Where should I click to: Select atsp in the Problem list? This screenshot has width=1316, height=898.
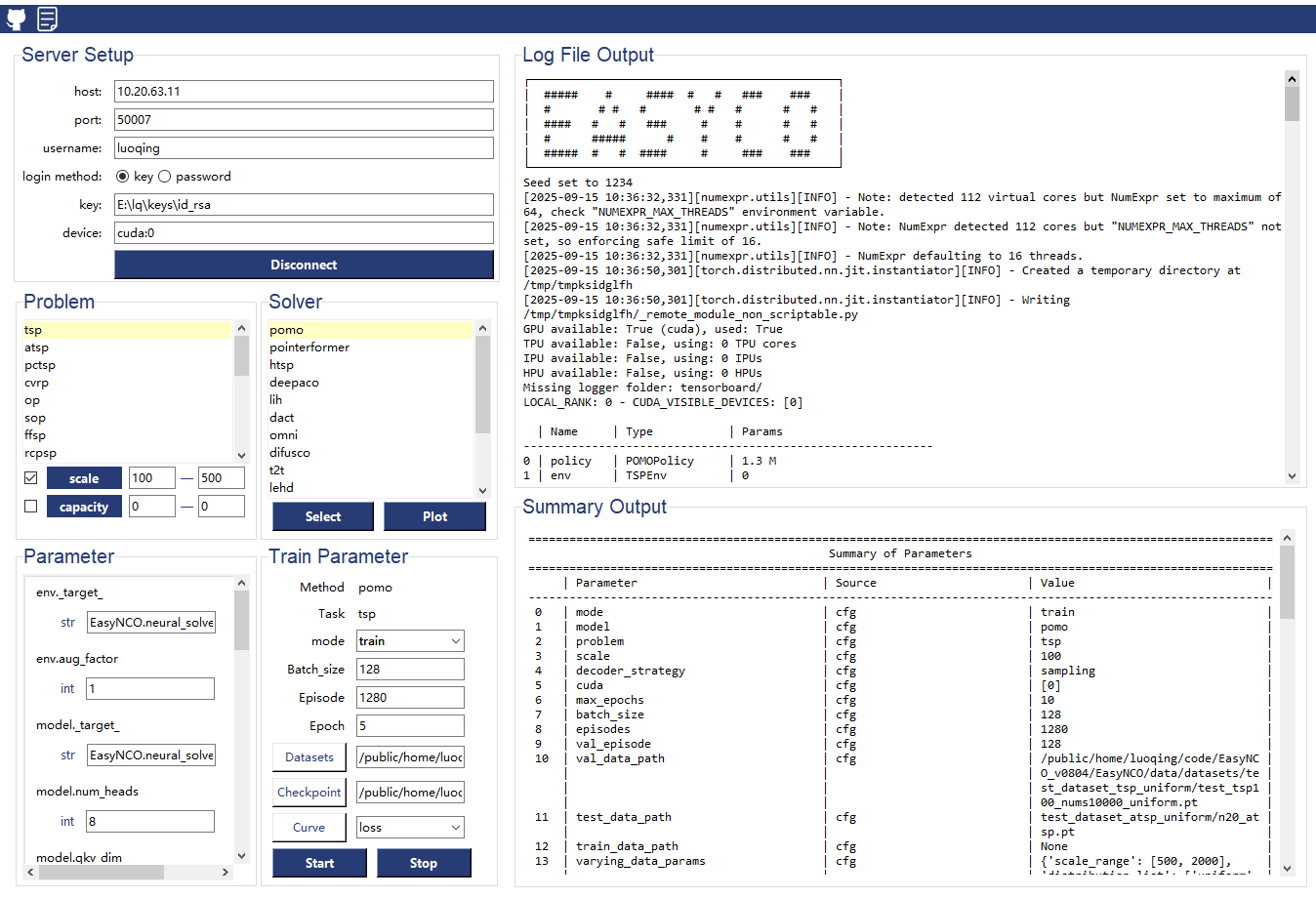tap(128, 347)
